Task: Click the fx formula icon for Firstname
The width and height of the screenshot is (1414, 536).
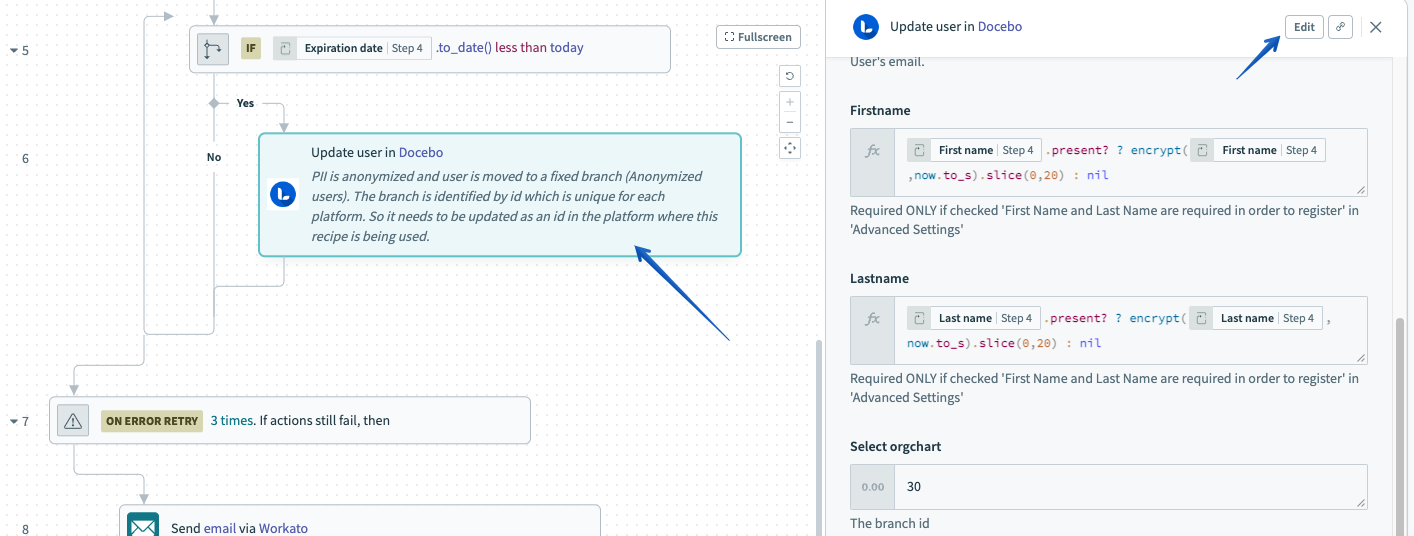Action: [873, 151]
